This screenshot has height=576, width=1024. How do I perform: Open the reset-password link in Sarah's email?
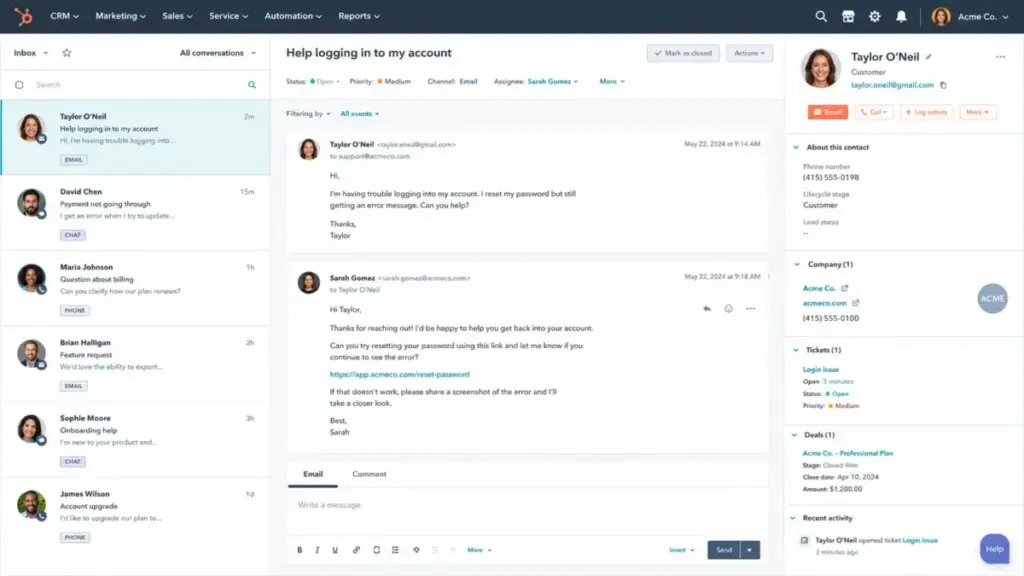(400, 374)
